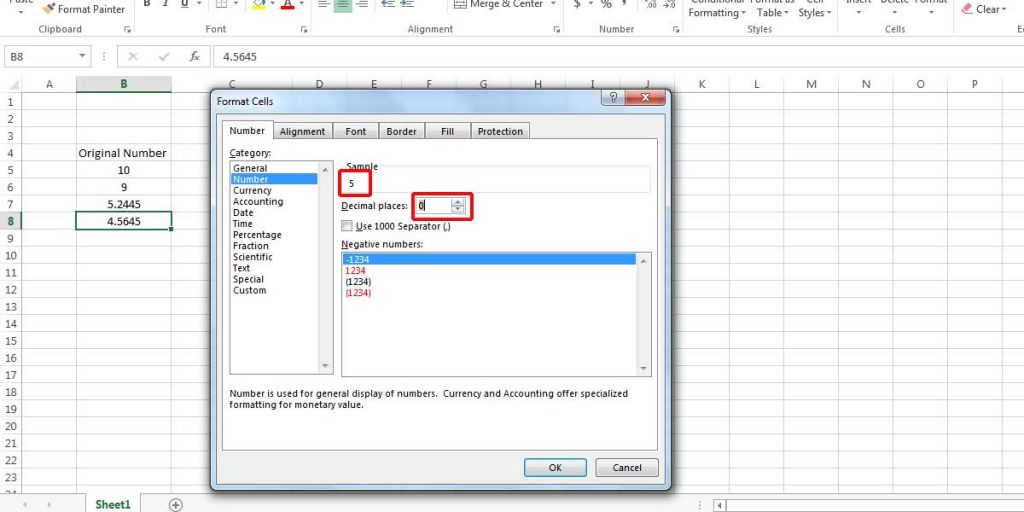This screenshot has height=512, width=1024.
Task: Click the Clear eraser icon
Action: (x=967, y=9)
